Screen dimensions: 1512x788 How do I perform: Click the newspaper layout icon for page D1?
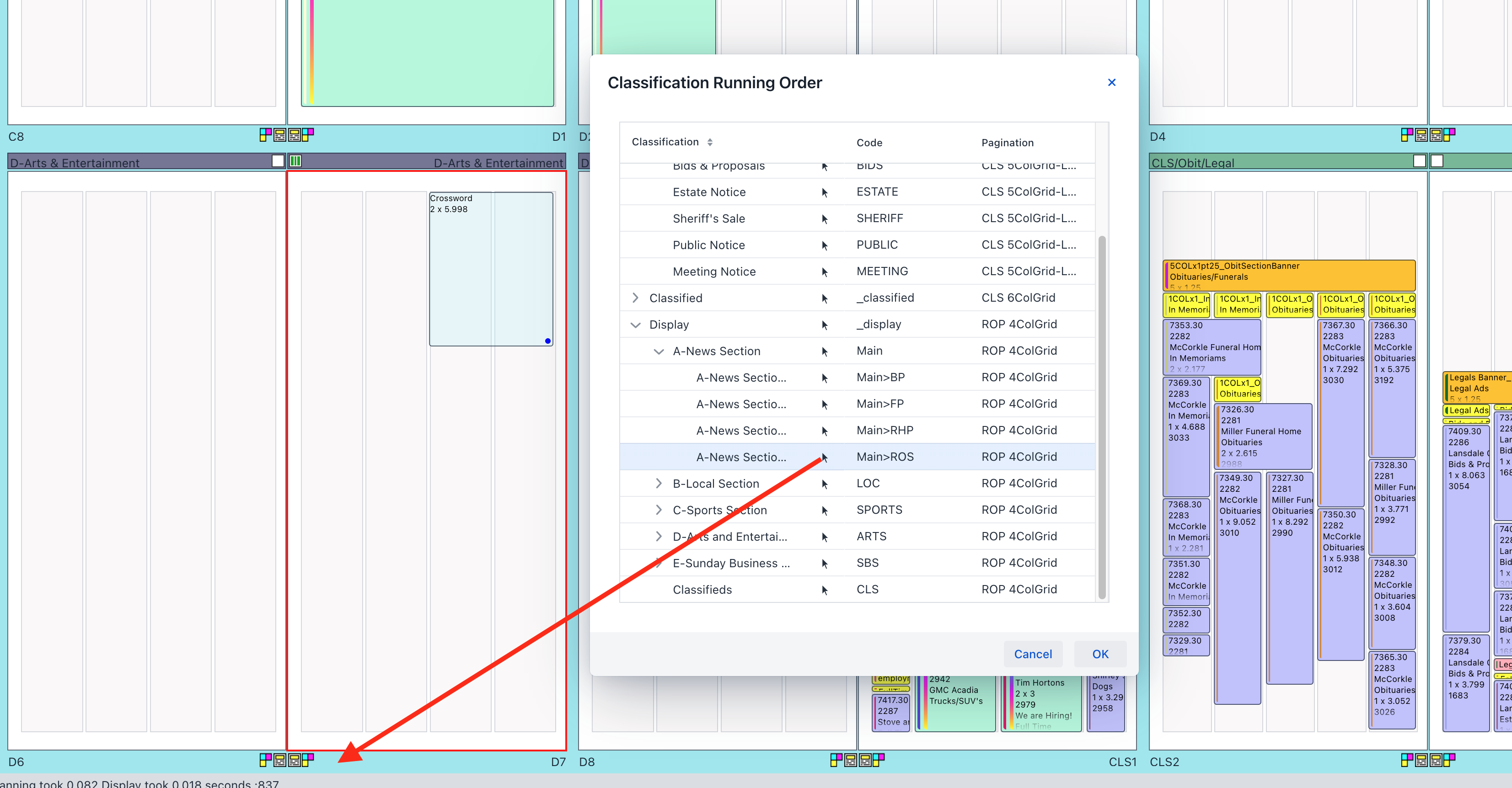tap(295, 136)
